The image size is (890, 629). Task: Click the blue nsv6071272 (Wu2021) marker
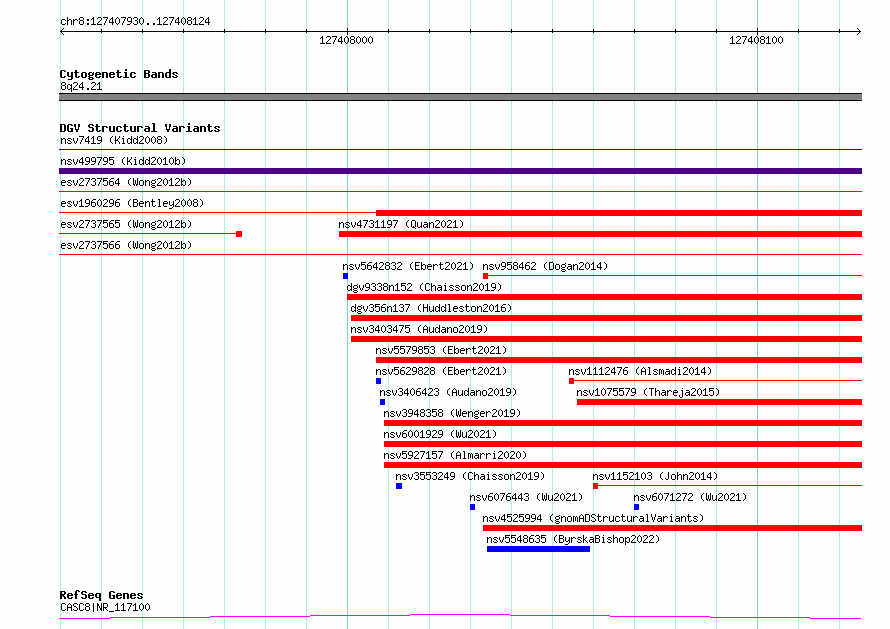636,507
